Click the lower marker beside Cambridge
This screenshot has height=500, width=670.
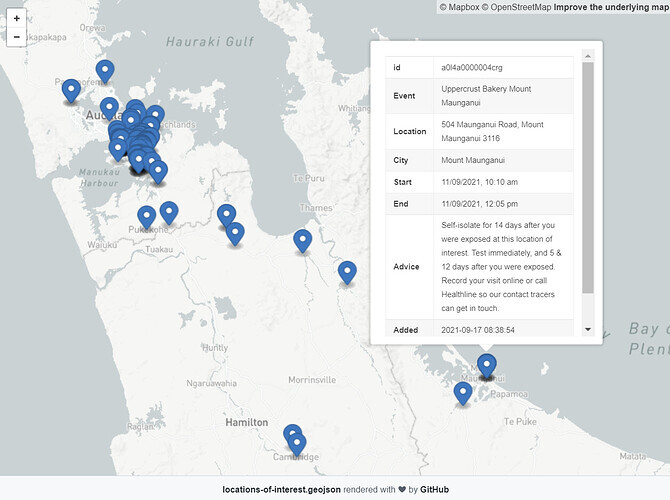pos(297,444)
